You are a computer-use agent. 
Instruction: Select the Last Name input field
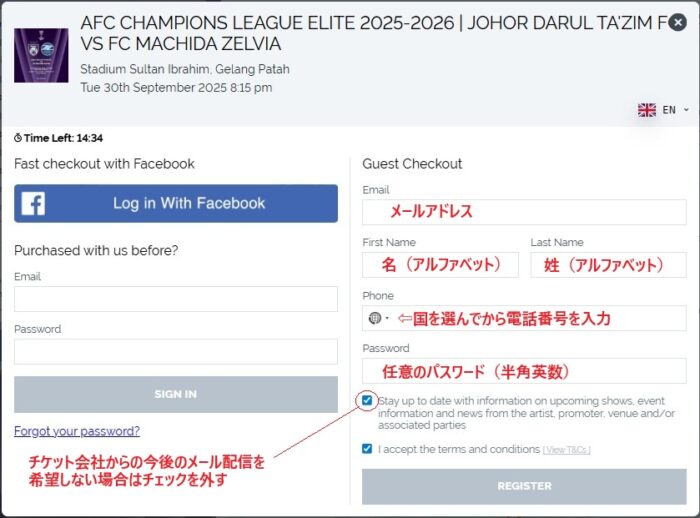(608, 265)
